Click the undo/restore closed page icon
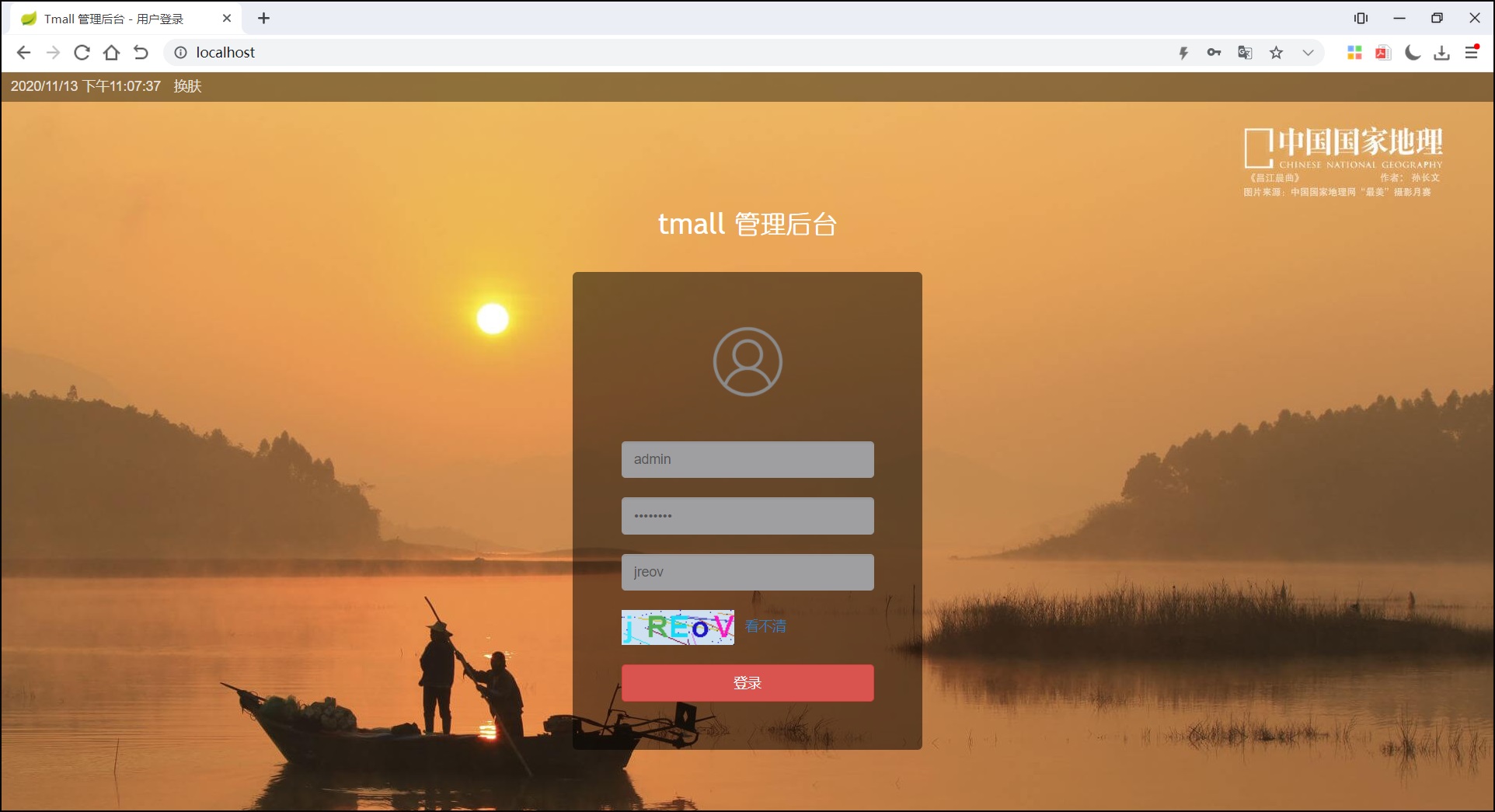The height and width of the screenshot is (812, 1495). pos(141,52)
